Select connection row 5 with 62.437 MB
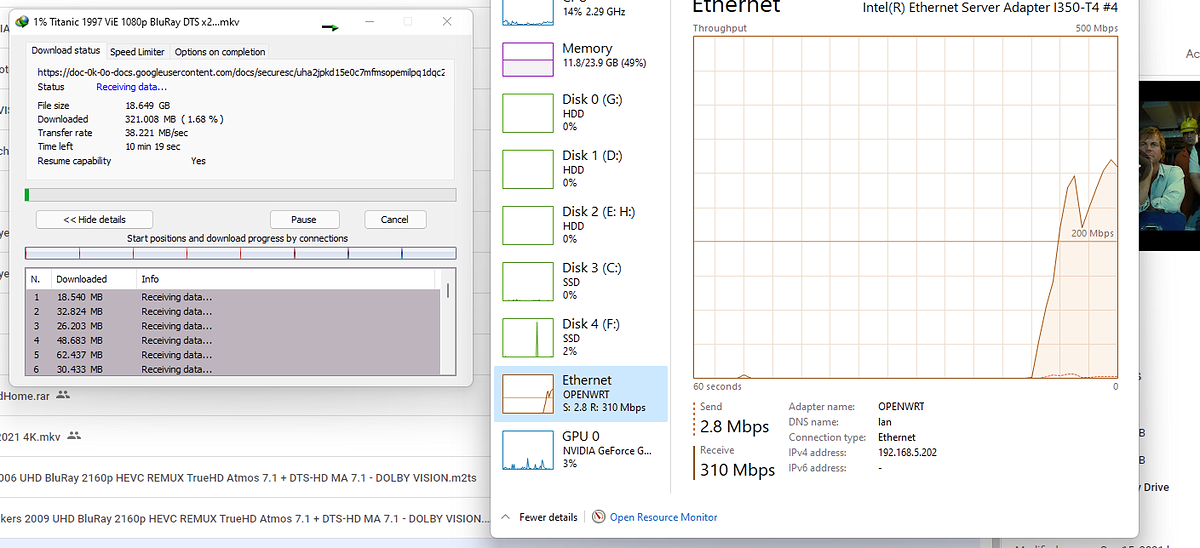This screenshot has height=548, width=1200. point(232,355)
